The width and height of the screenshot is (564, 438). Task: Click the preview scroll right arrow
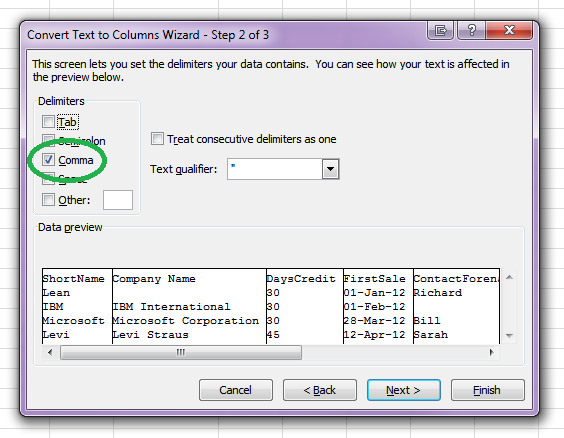pyautogui.click(x=492, y=352)
